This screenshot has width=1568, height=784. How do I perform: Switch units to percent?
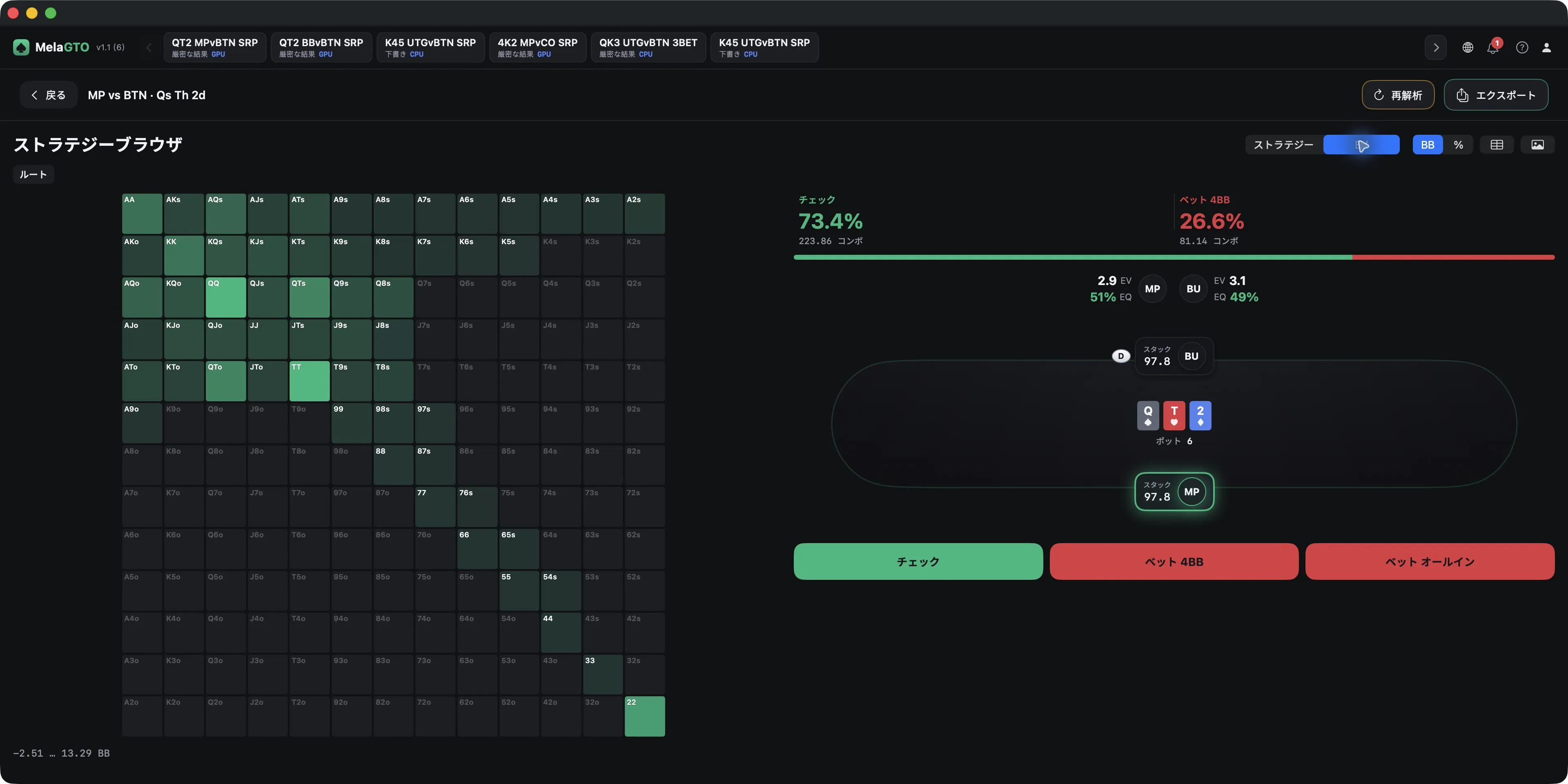tap(1459, 145)
